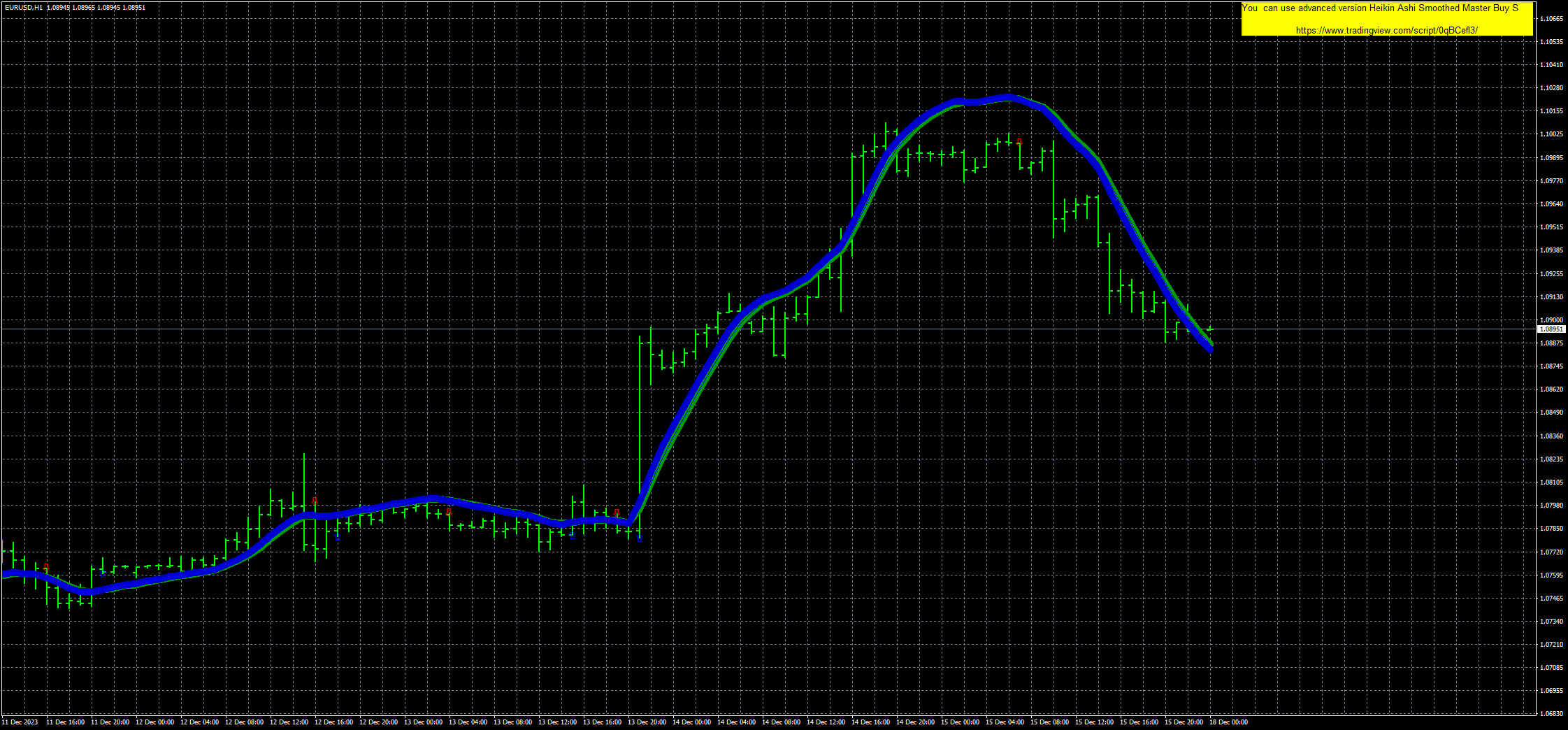Click price level 1.08875 on the axis
Screen dimensions: 1568x730
point(1551,343)
